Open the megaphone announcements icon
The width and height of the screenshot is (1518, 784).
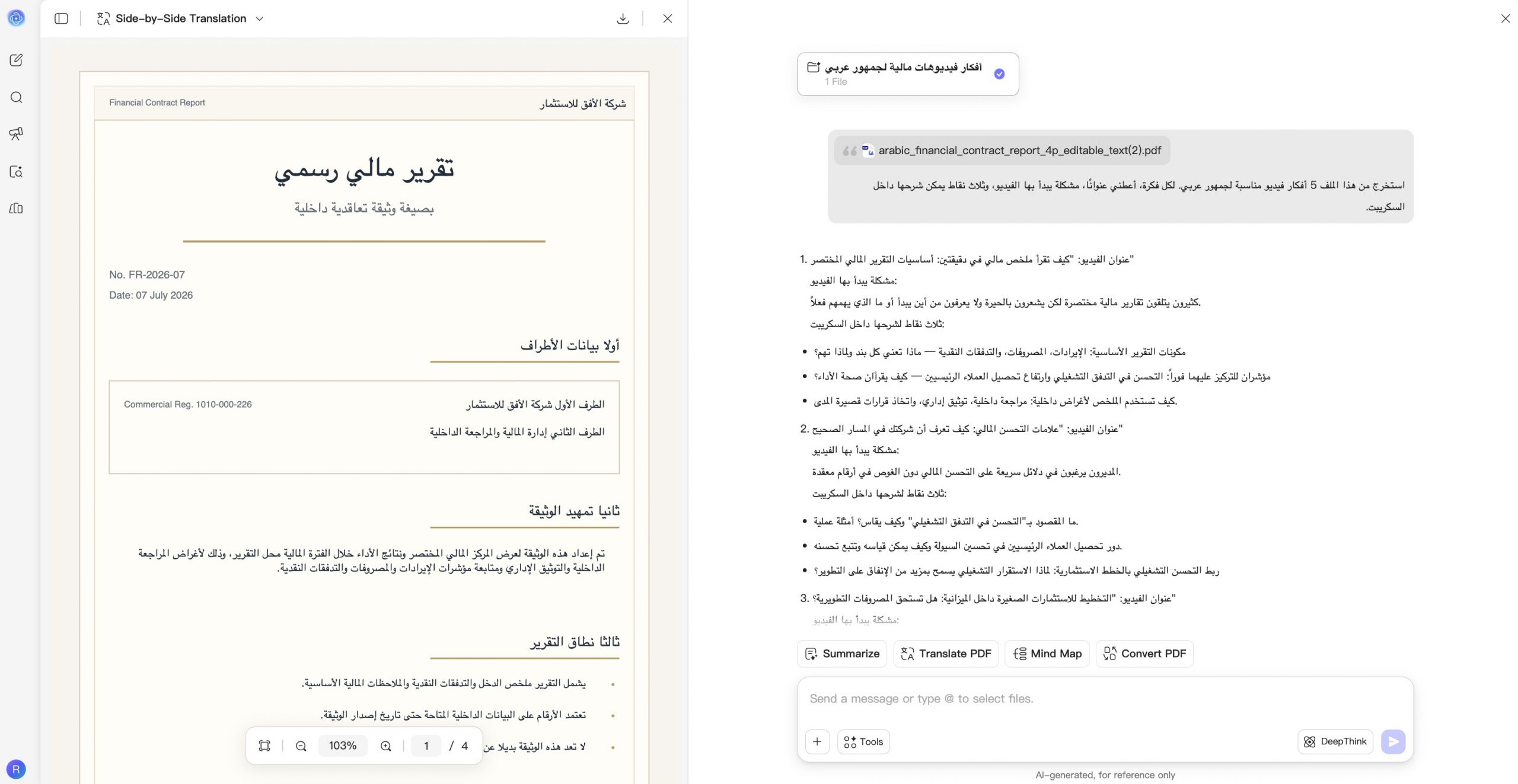coord(16,134)
